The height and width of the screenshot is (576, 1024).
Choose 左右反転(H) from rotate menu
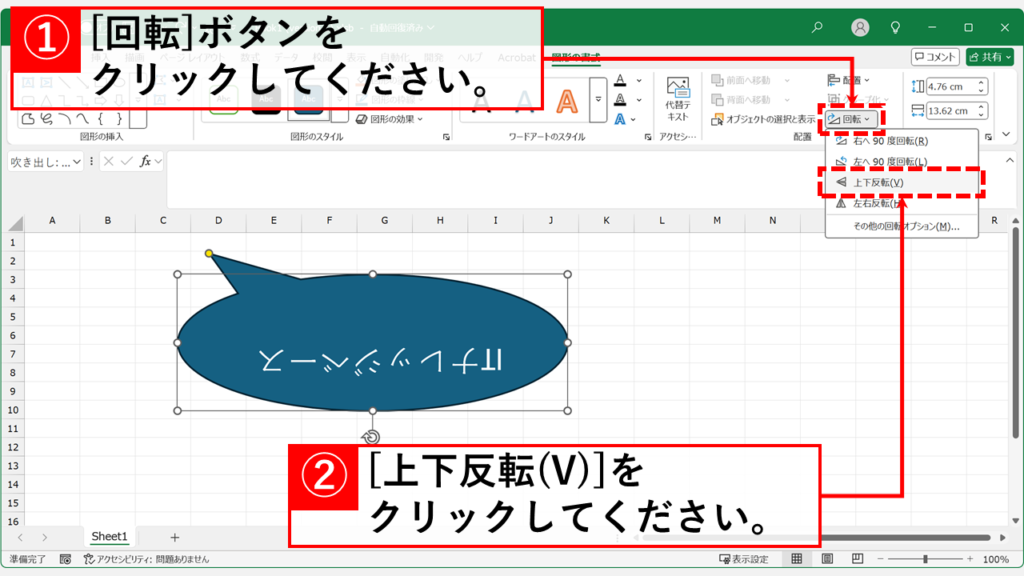tap(901, 203)
